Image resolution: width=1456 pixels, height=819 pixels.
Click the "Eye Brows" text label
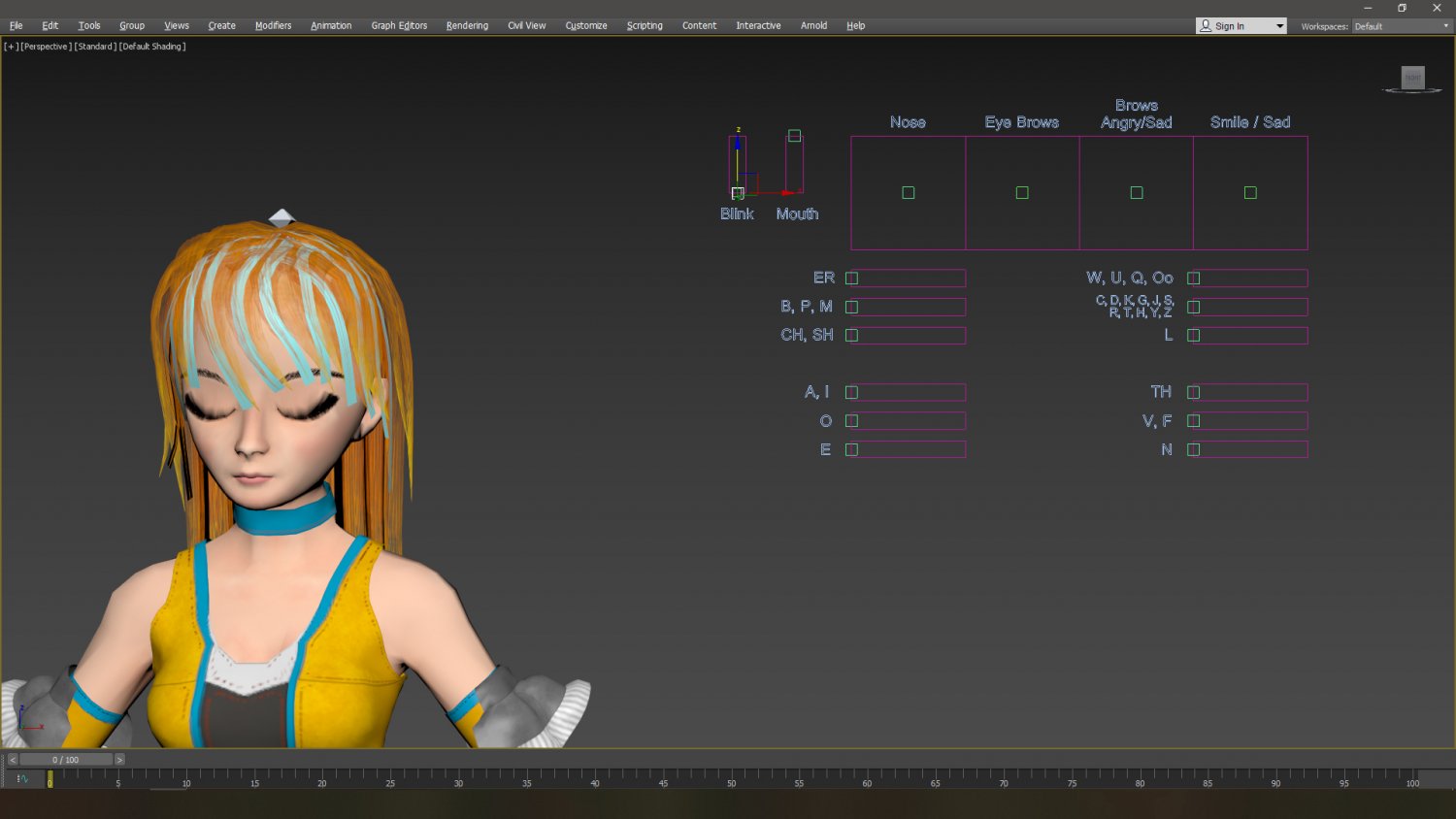[1021, 122]
